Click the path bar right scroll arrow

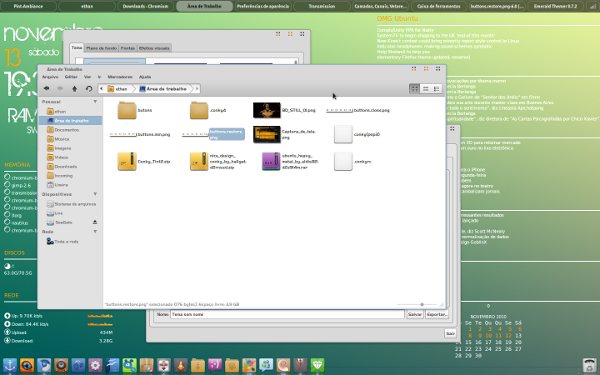coord(197,89)
